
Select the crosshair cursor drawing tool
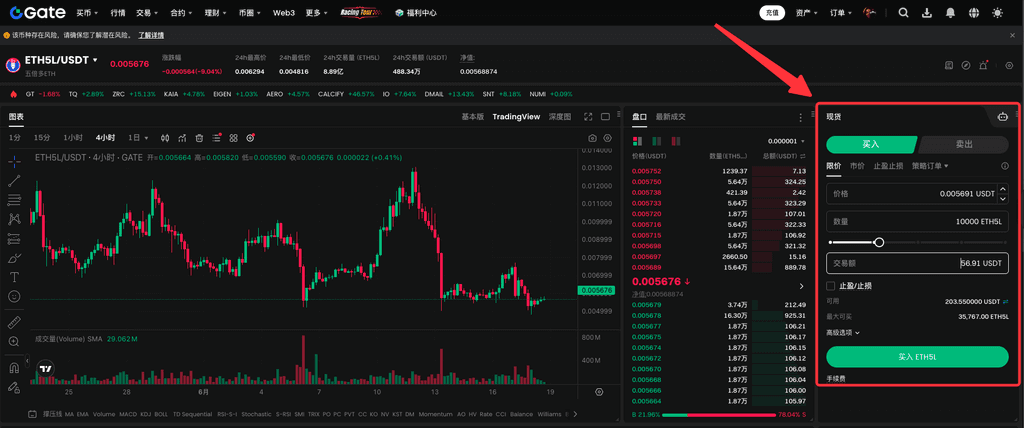pos(14,161)
